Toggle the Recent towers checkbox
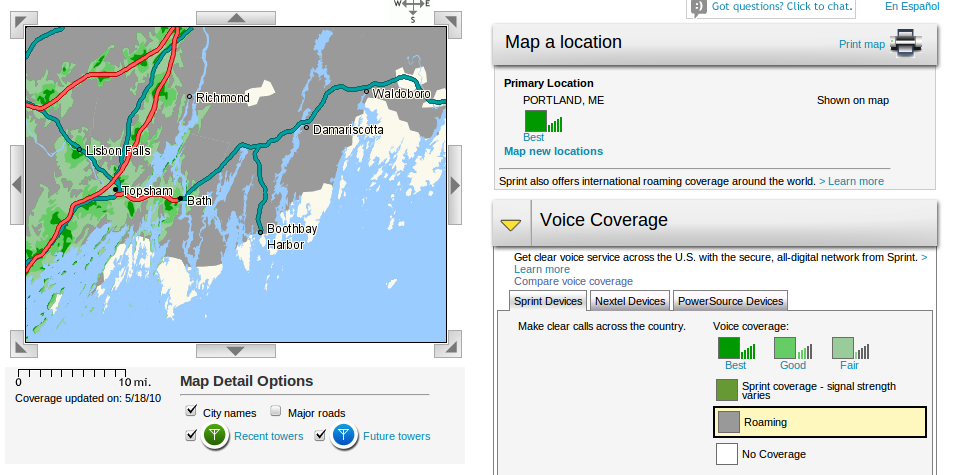959x475 pixels. (x=191, y=435)
